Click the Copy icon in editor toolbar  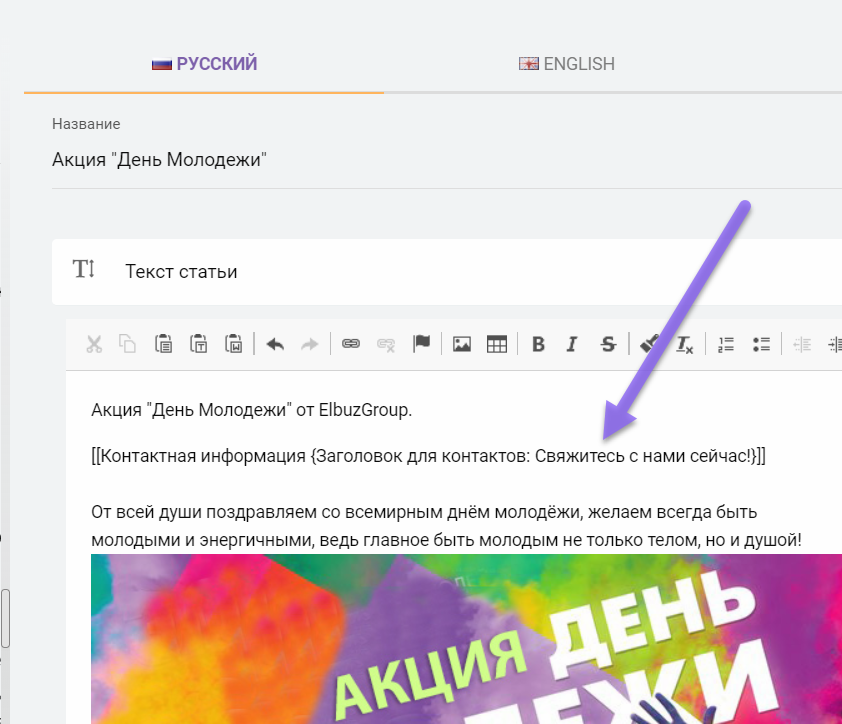click(x=127, y=345)
